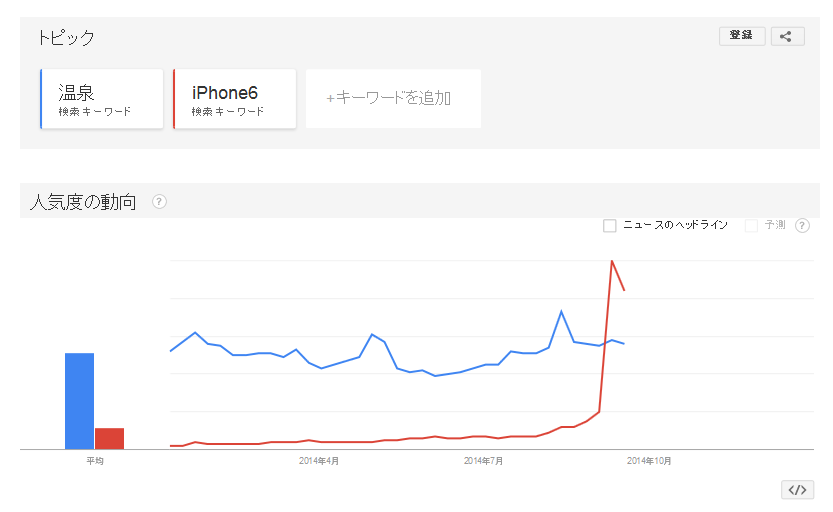Click the red line peak point
This screenshot has width=833, height=512.
pyautogui.click(x=612, y=261)
